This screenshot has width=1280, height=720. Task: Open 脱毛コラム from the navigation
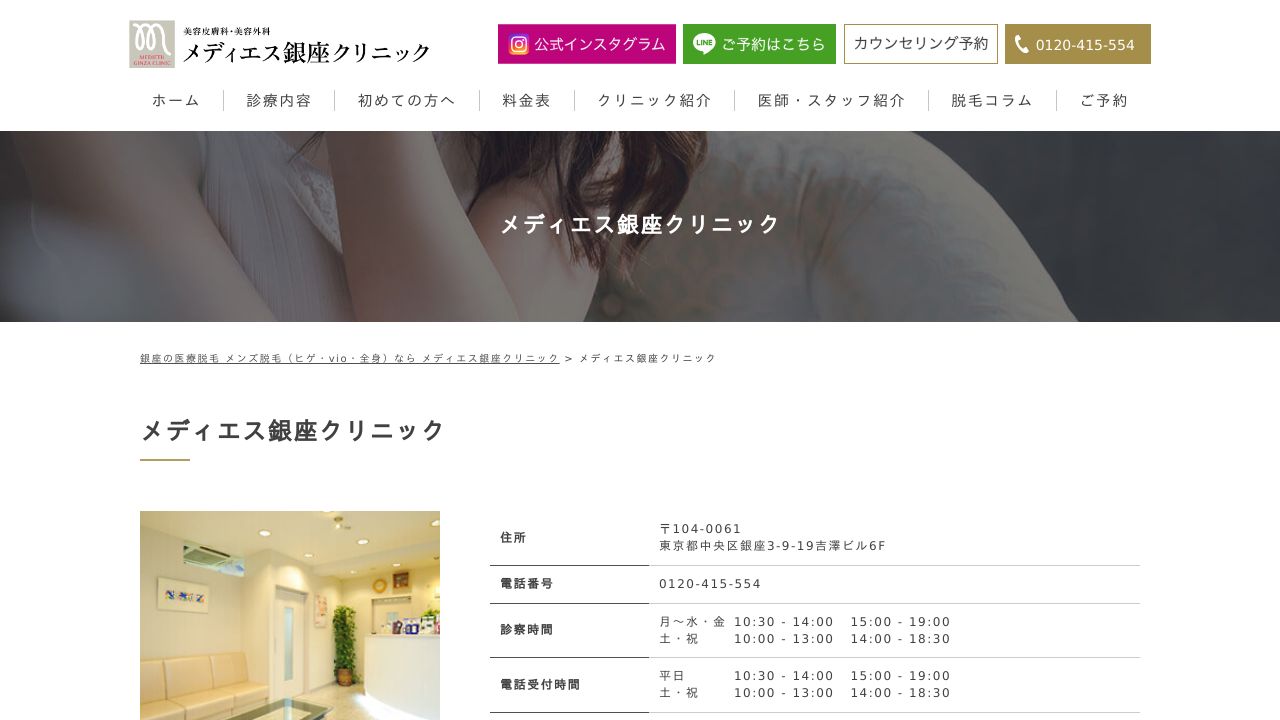(991, 100)
